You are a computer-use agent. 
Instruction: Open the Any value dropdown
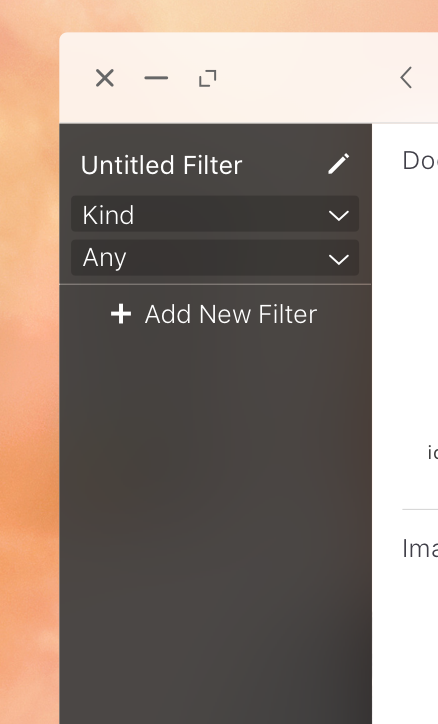(215, 258)
